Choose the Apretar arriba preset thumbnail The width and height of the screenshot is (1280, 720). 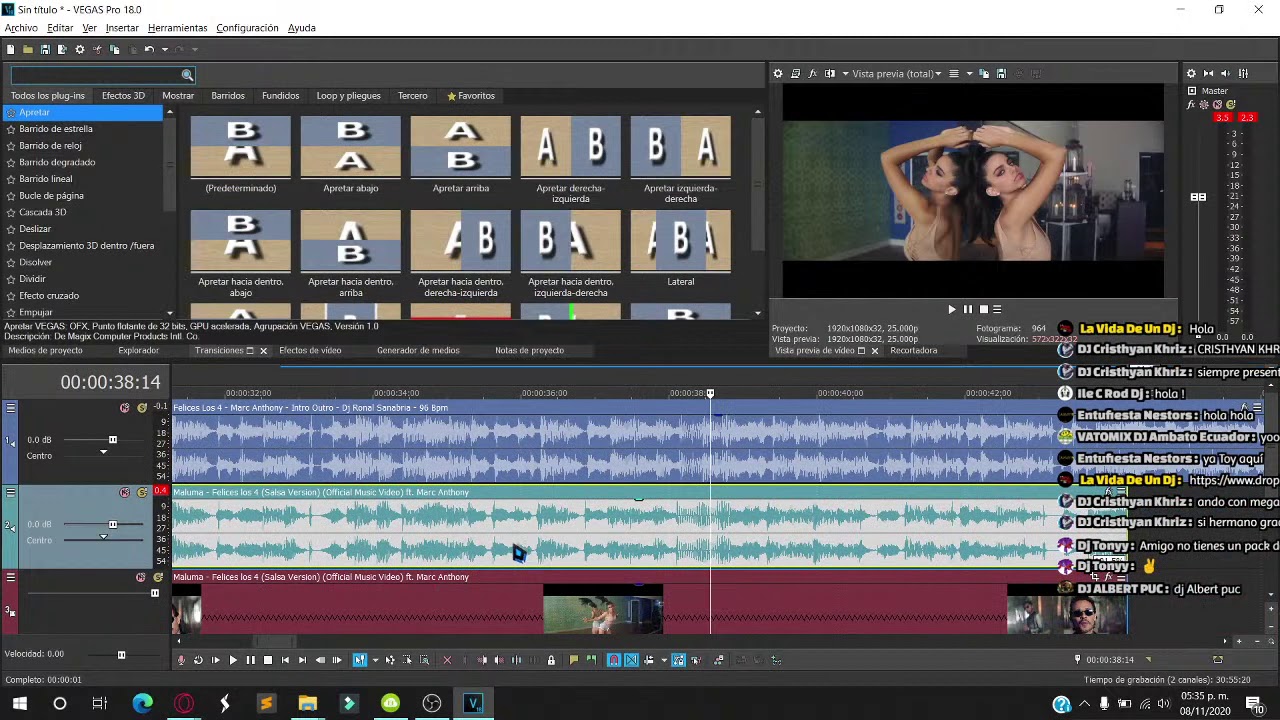(460, 146)
